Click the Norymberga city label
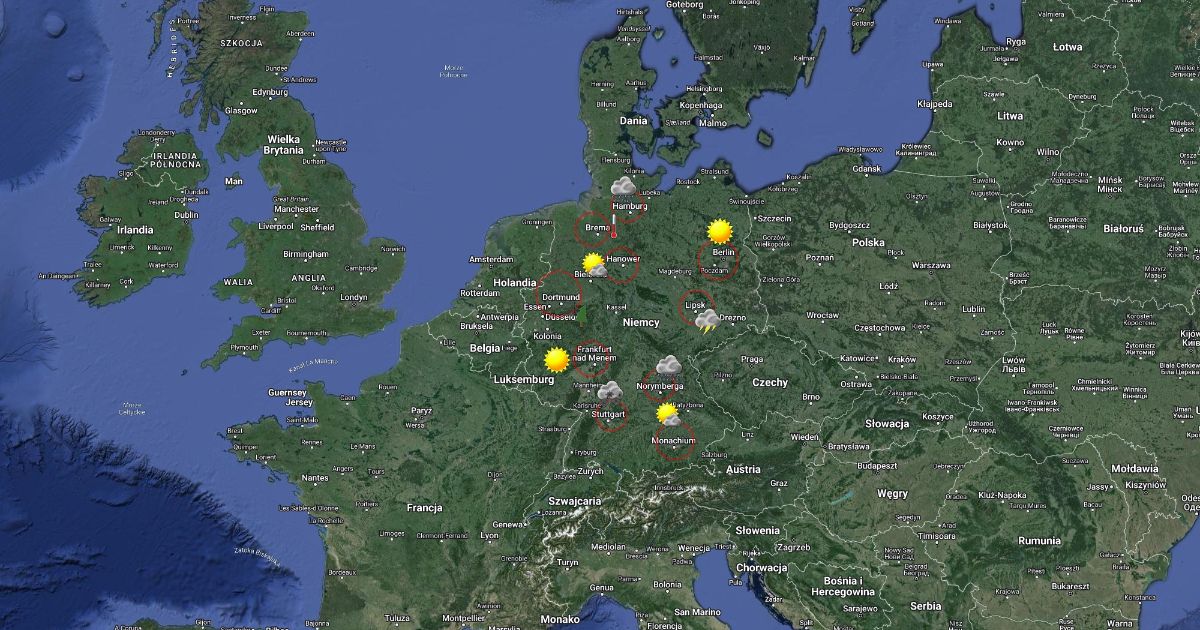Screen dimensions: 1200x630 point(660,386)
